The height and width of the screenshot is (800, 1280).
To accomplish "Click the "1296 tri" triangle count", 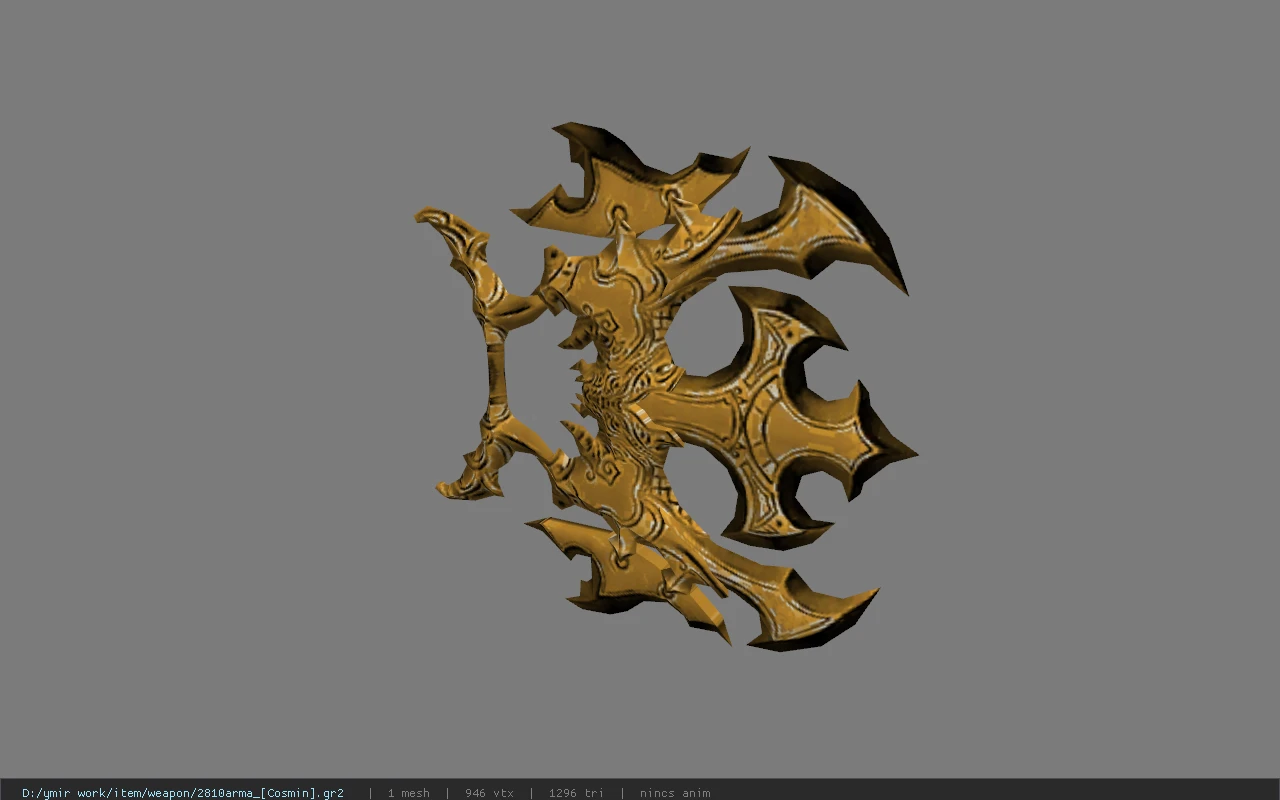I will click(576, 793).
